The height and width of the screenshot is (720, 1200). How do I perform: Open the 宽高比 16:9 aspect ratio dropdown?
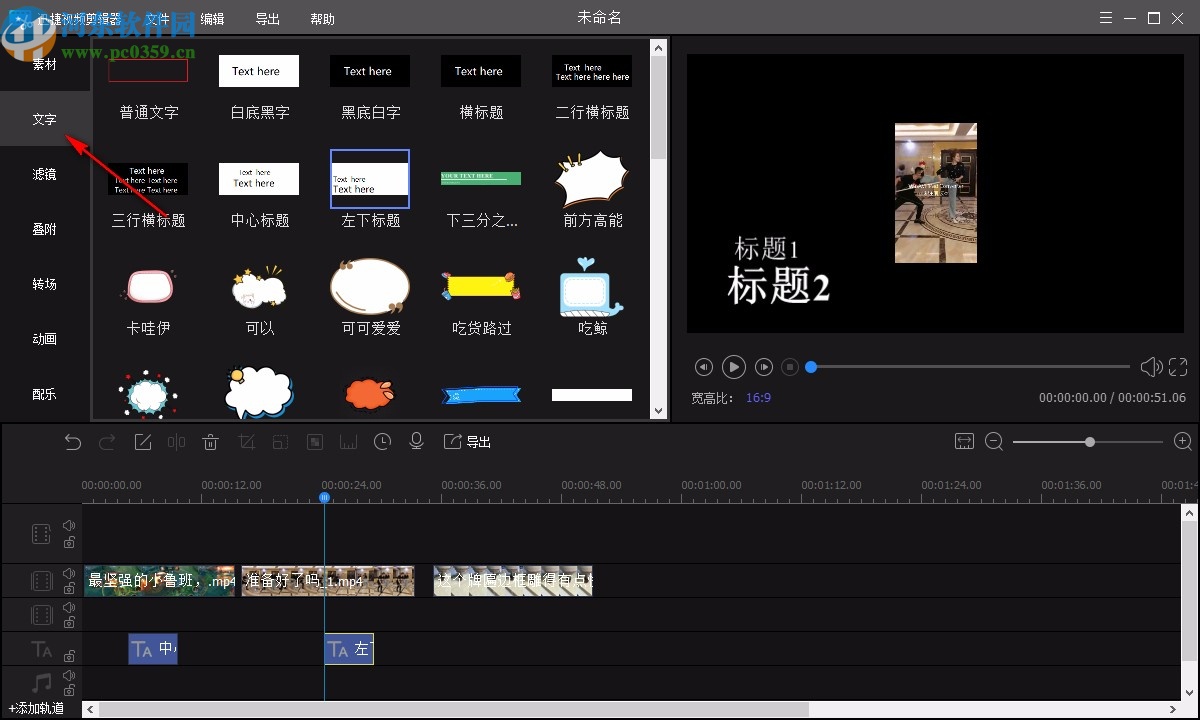point(756,397)
